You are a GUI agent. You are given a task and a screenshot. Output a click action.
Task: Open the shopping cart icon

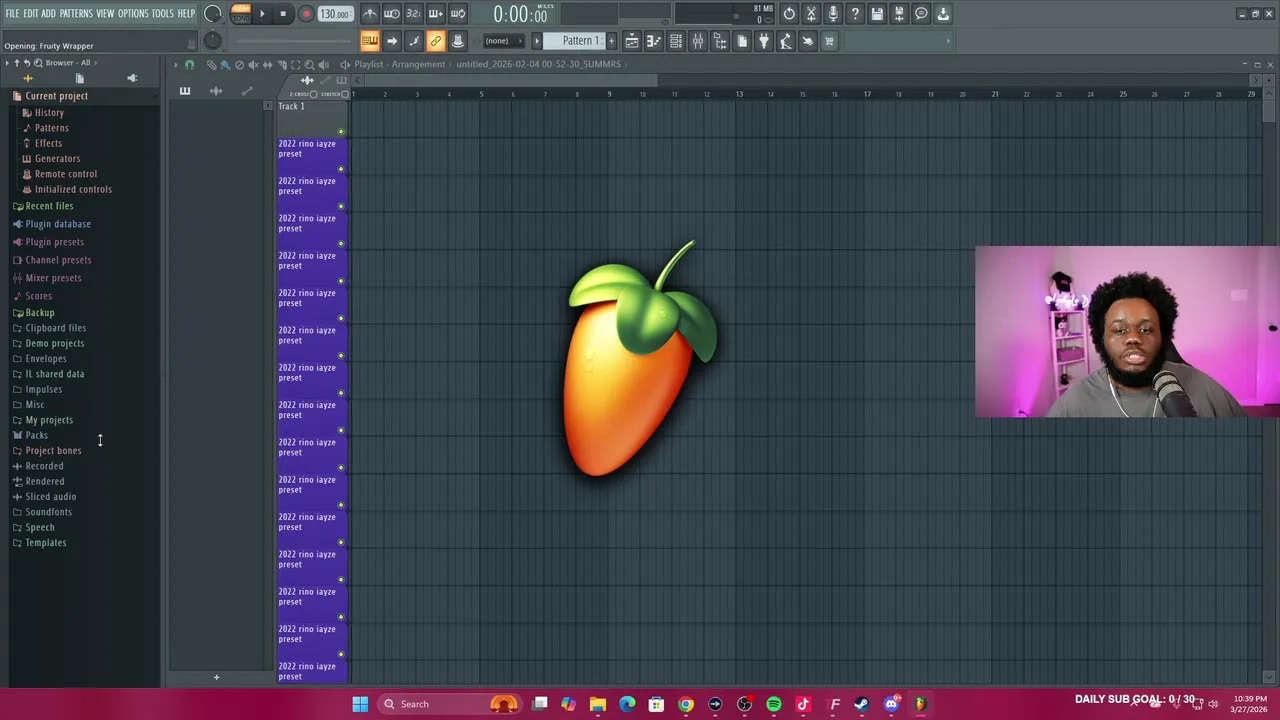829,41
